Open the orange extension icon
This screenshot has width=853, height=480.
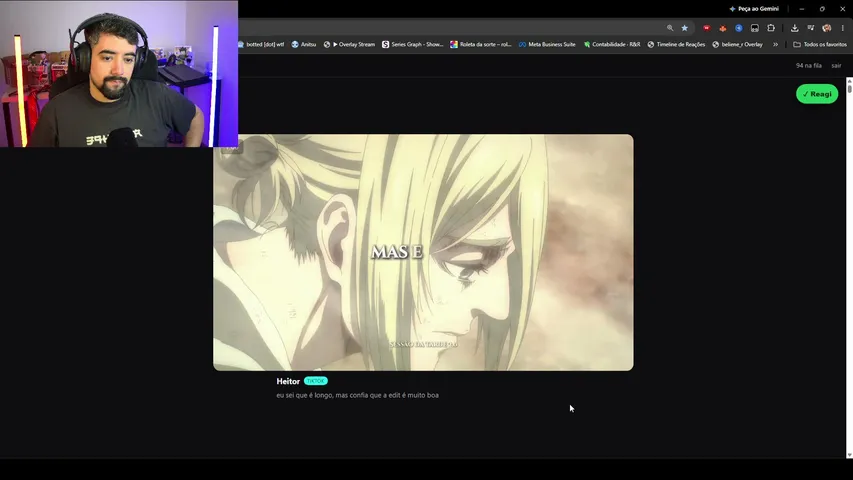(x=722, y=28)
